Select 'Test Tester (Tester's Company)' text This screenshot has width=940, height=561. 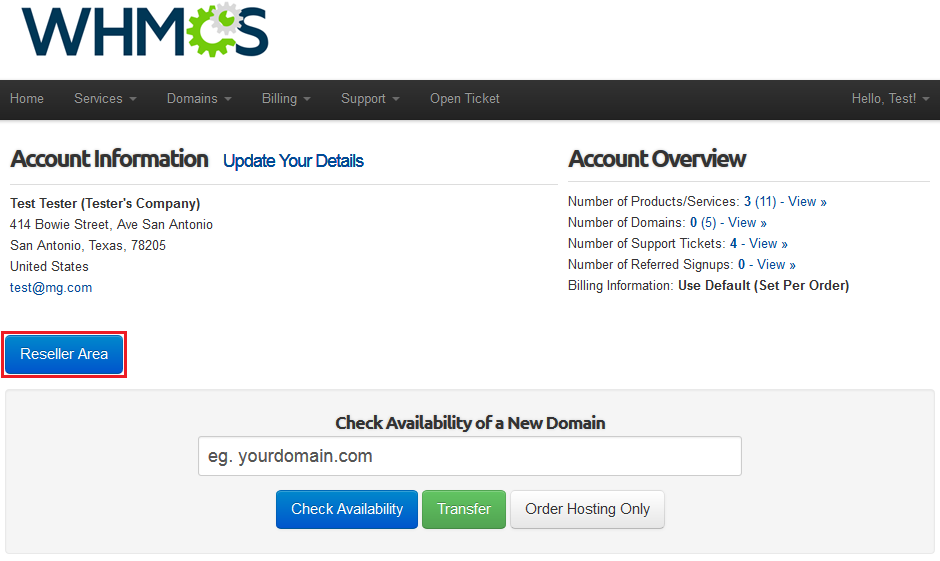pyautogui.click(x=105, y=204)
